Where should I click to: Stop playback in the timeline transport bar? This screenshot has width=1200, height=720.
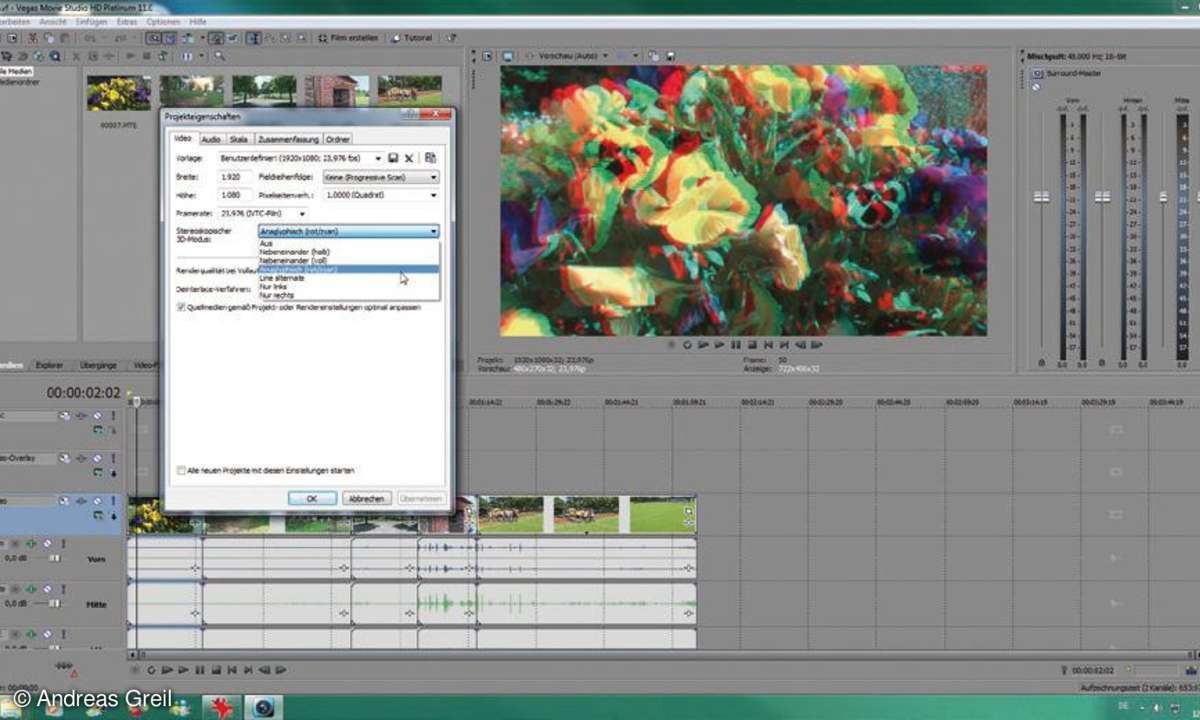click(216, 670)
